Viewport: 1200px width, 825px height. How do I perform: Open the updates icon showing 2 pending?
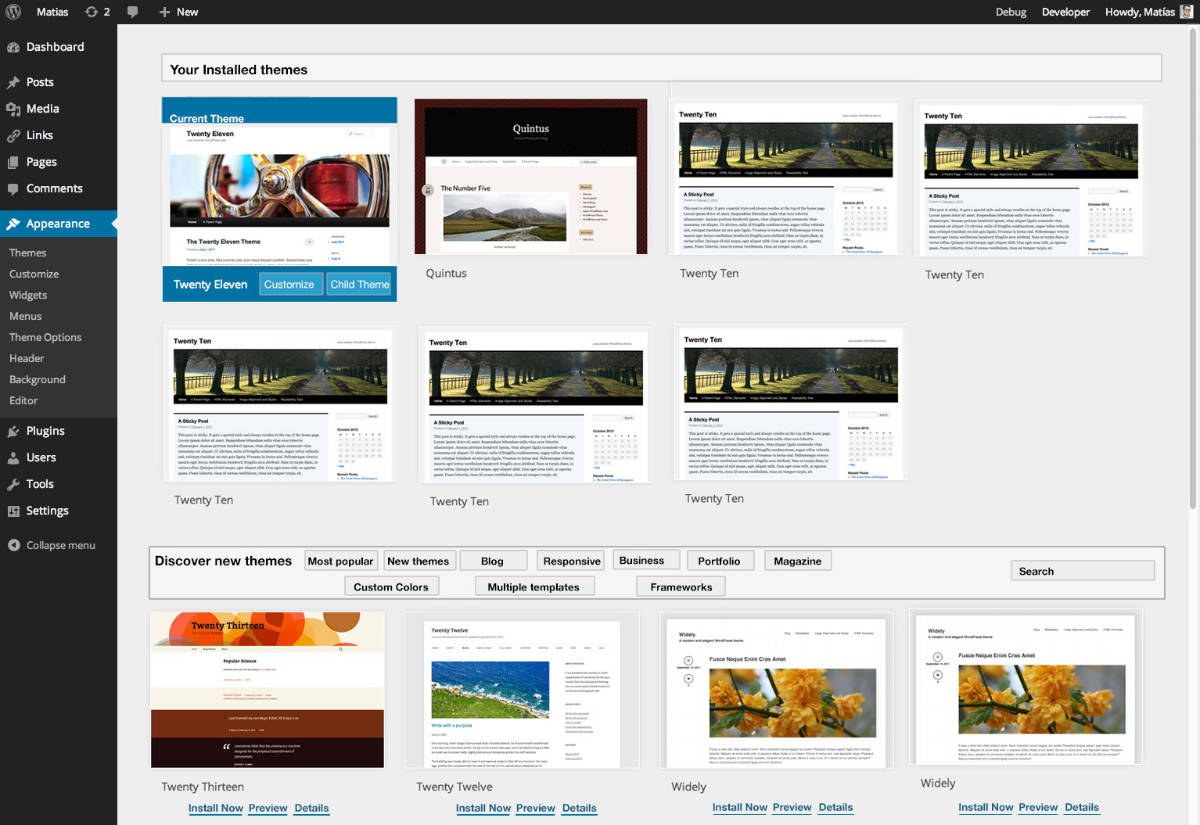point(96,12)
